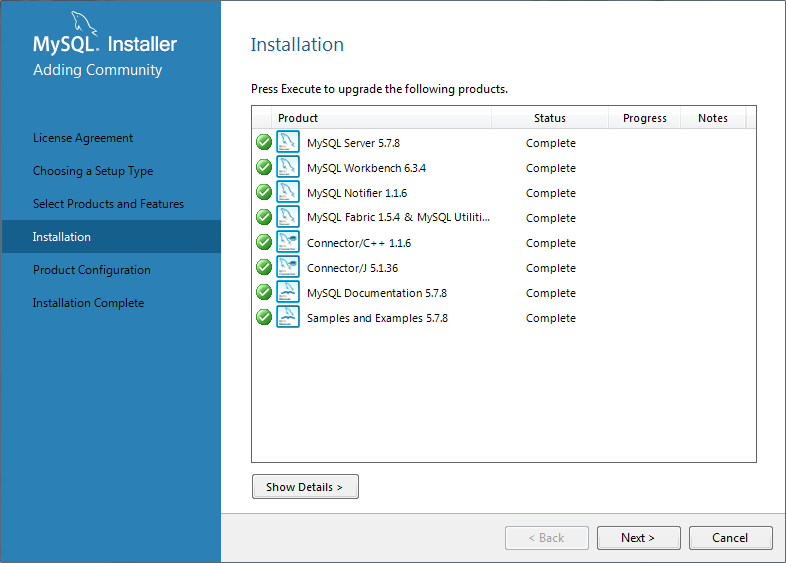Click the MySQL Documentation 5.7.8 product icon

click(x=288, y=292)
